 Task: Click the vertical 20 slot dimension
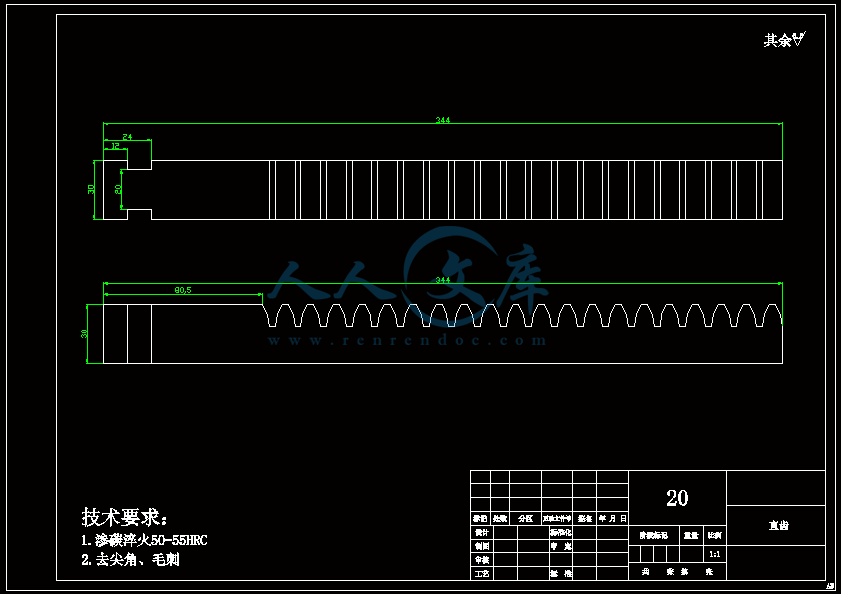pos(118,189)
